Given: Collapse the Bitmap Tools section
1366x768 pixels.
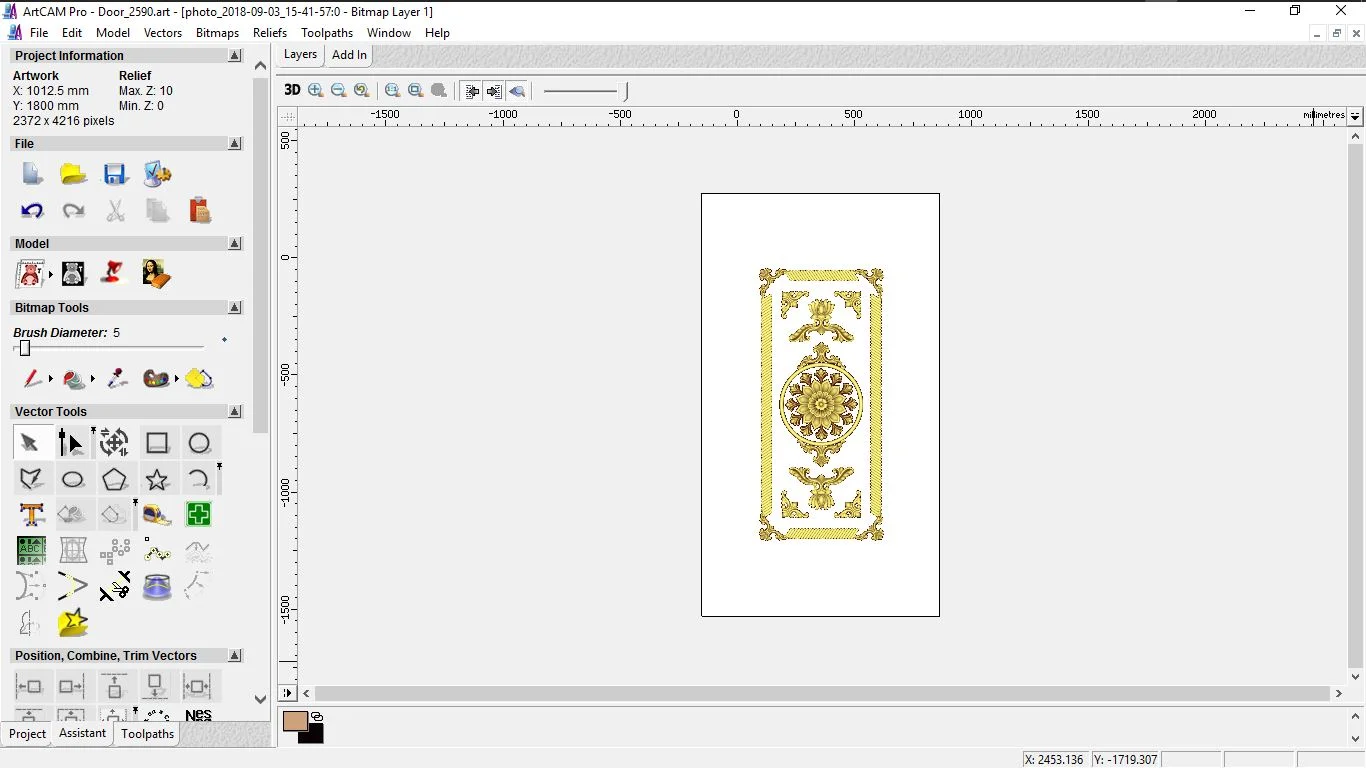Looking at the screenshot, I should pyautogui.click(x=235, y=308).
